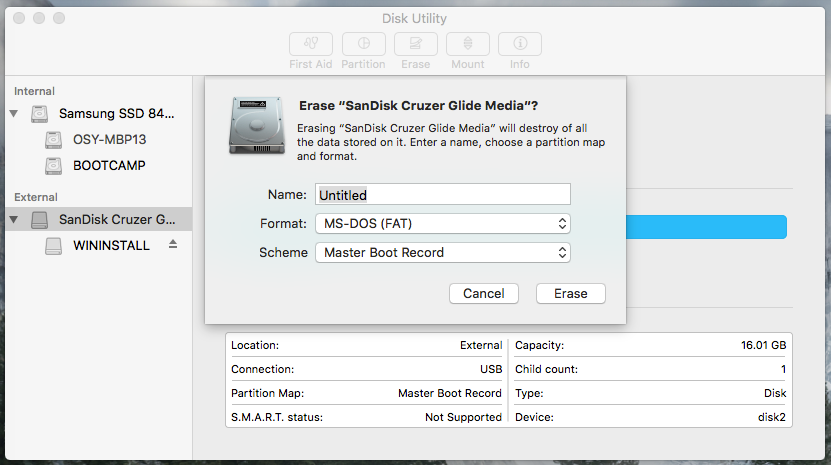Open the Scheme dropdown showing Master Boot Record
This screenshot has width=831, height=465.
[443, 252]
